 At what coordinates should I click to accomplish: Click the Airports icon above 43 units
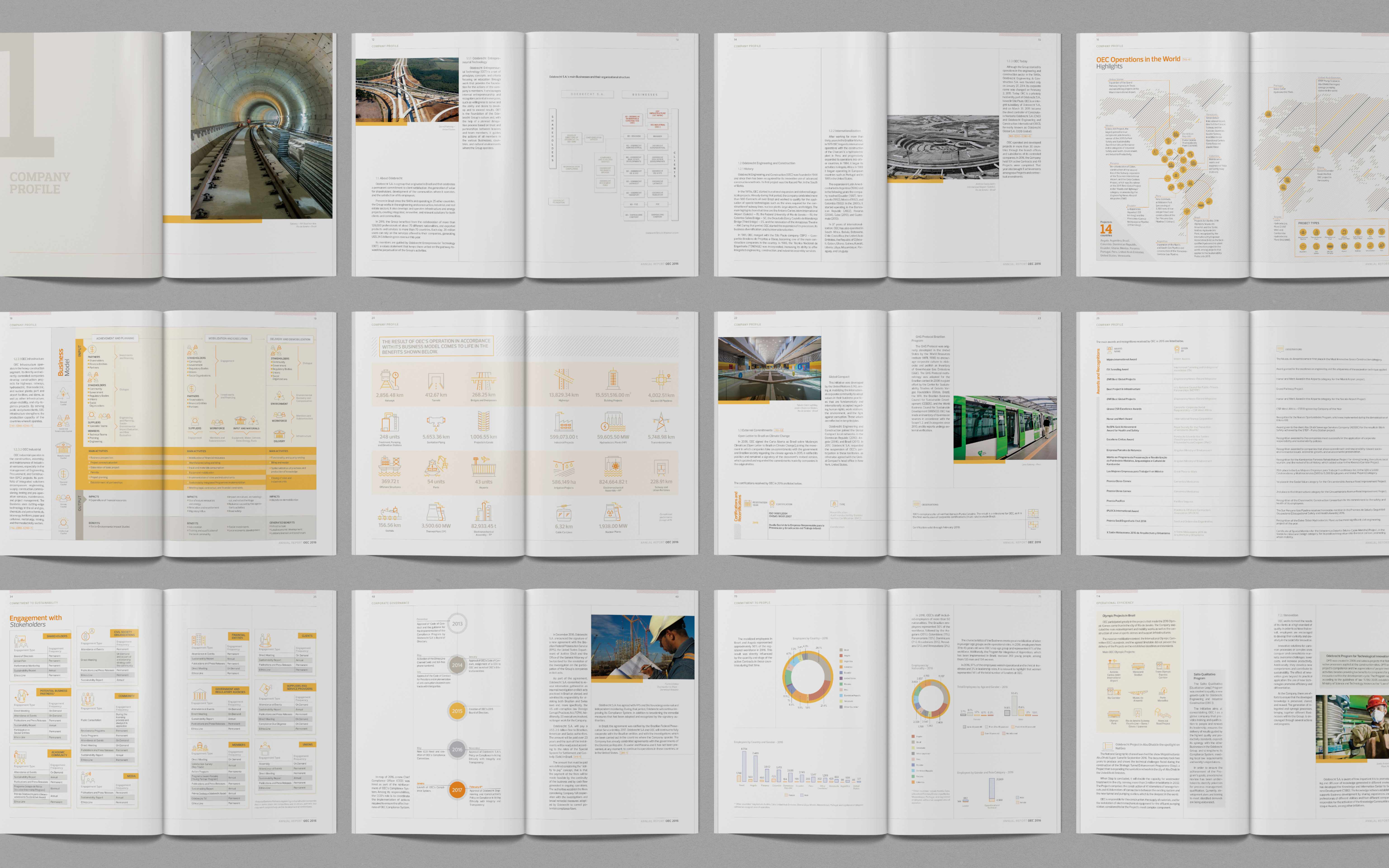pyautogui.click(x=483, y=467)
